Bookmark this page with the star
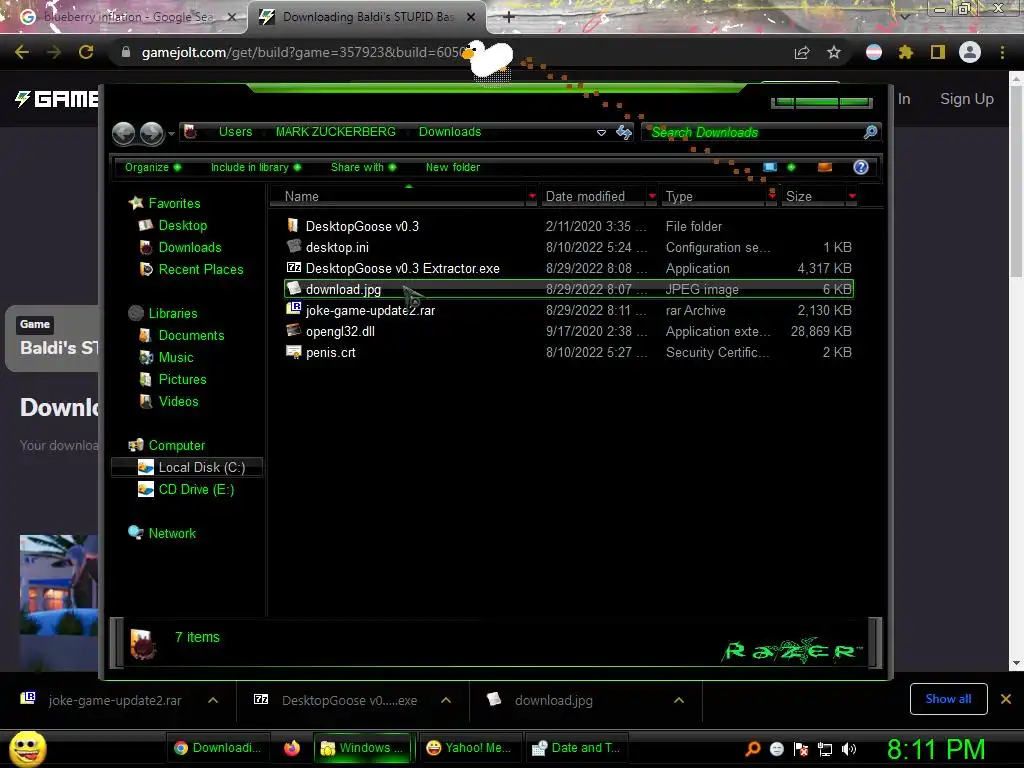The height and width of the screenshot is (768, 1024). click(833, 52)
